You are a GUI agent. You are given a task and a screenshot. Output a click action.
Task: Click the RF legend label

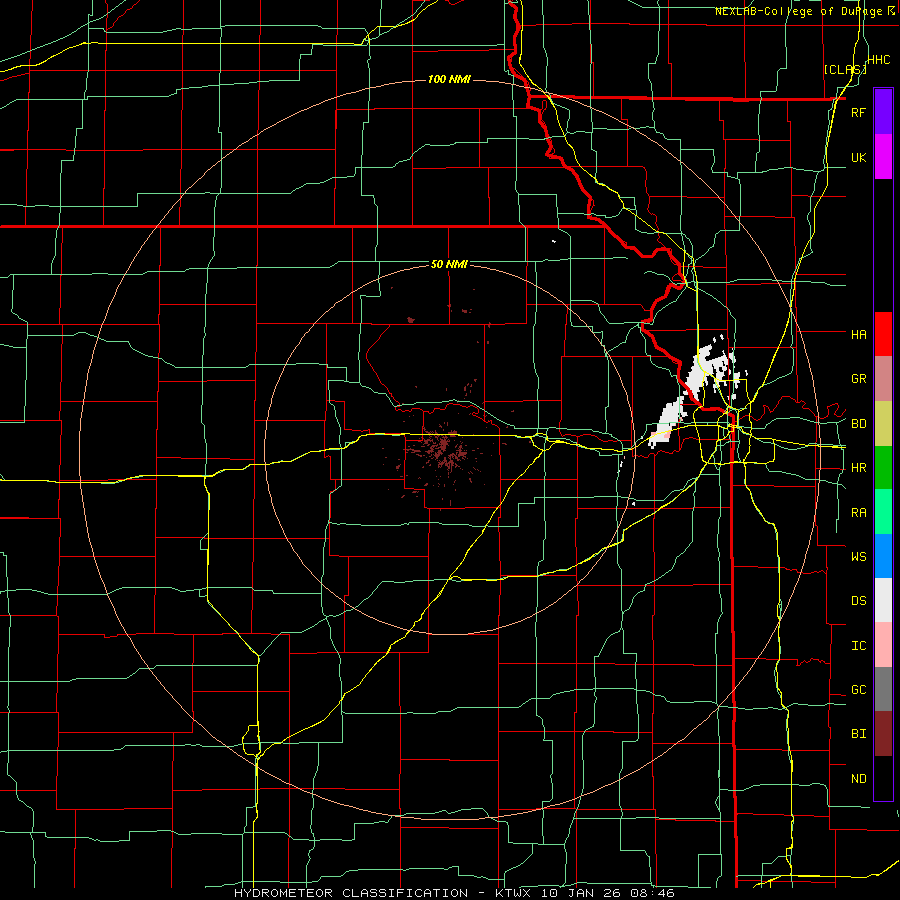(858, 112)
